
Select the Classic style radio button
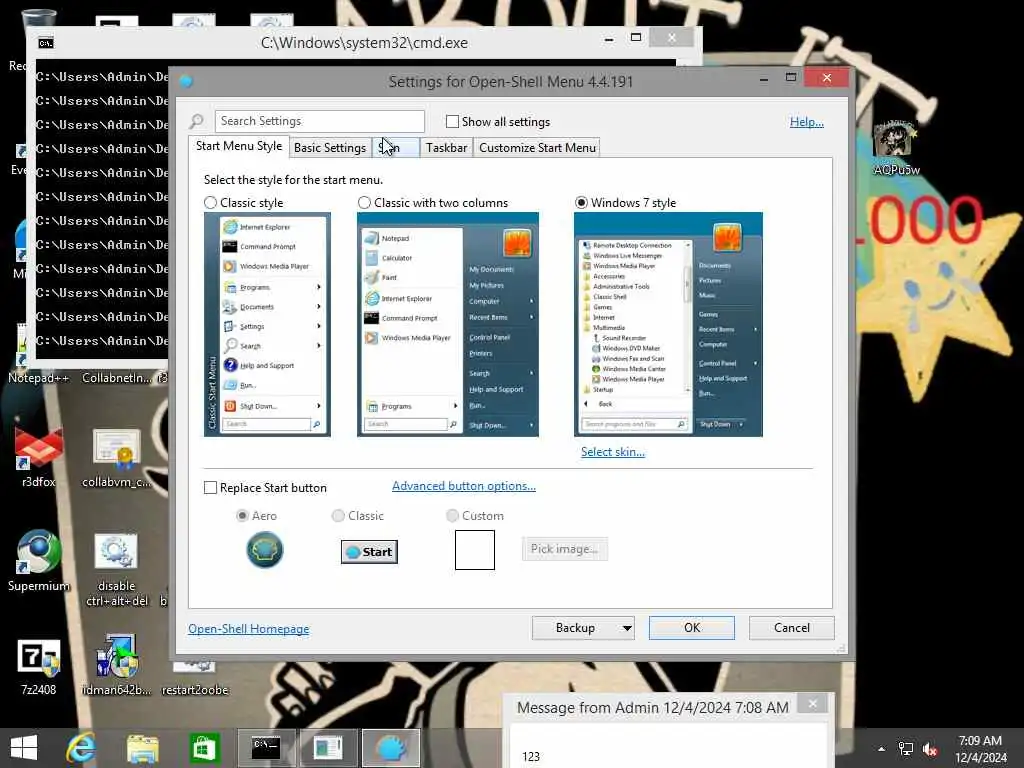click(210, 202)
